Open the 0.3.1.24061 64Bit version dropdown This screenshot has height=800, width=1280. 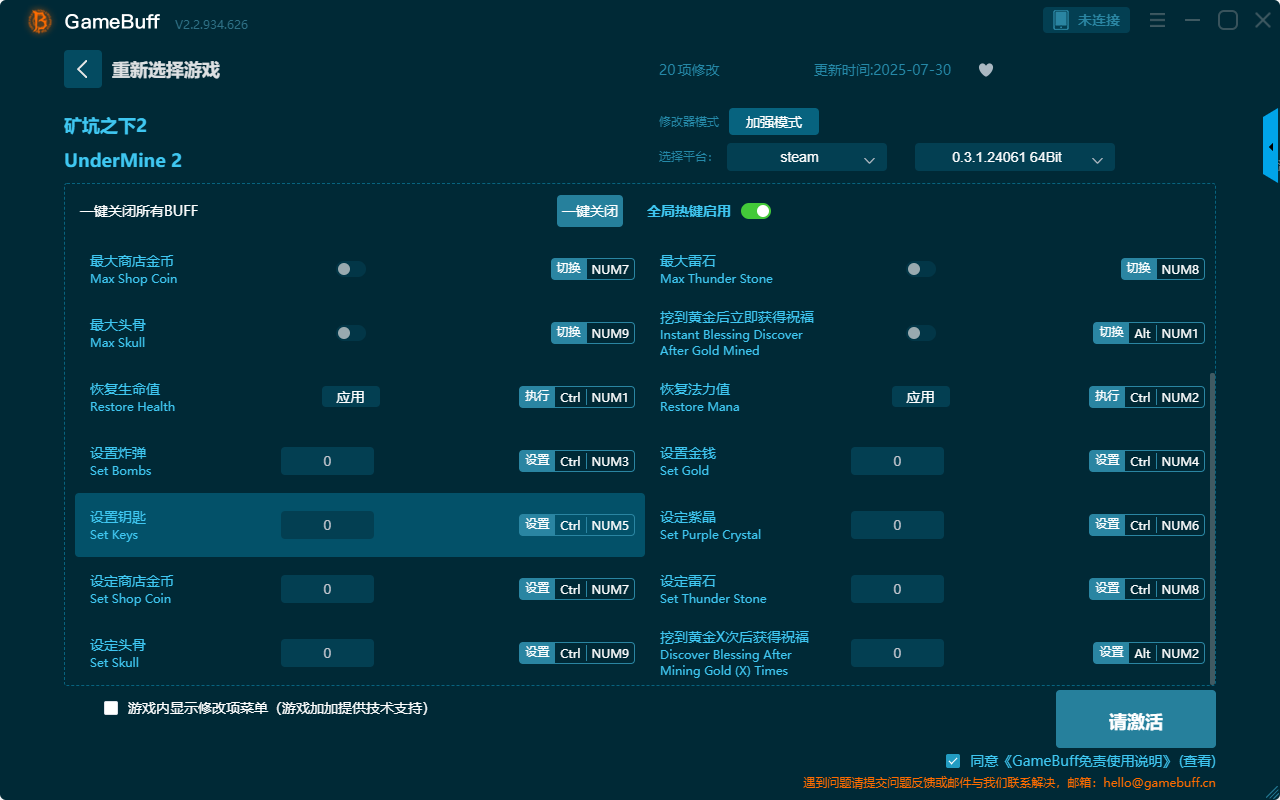1014,157
